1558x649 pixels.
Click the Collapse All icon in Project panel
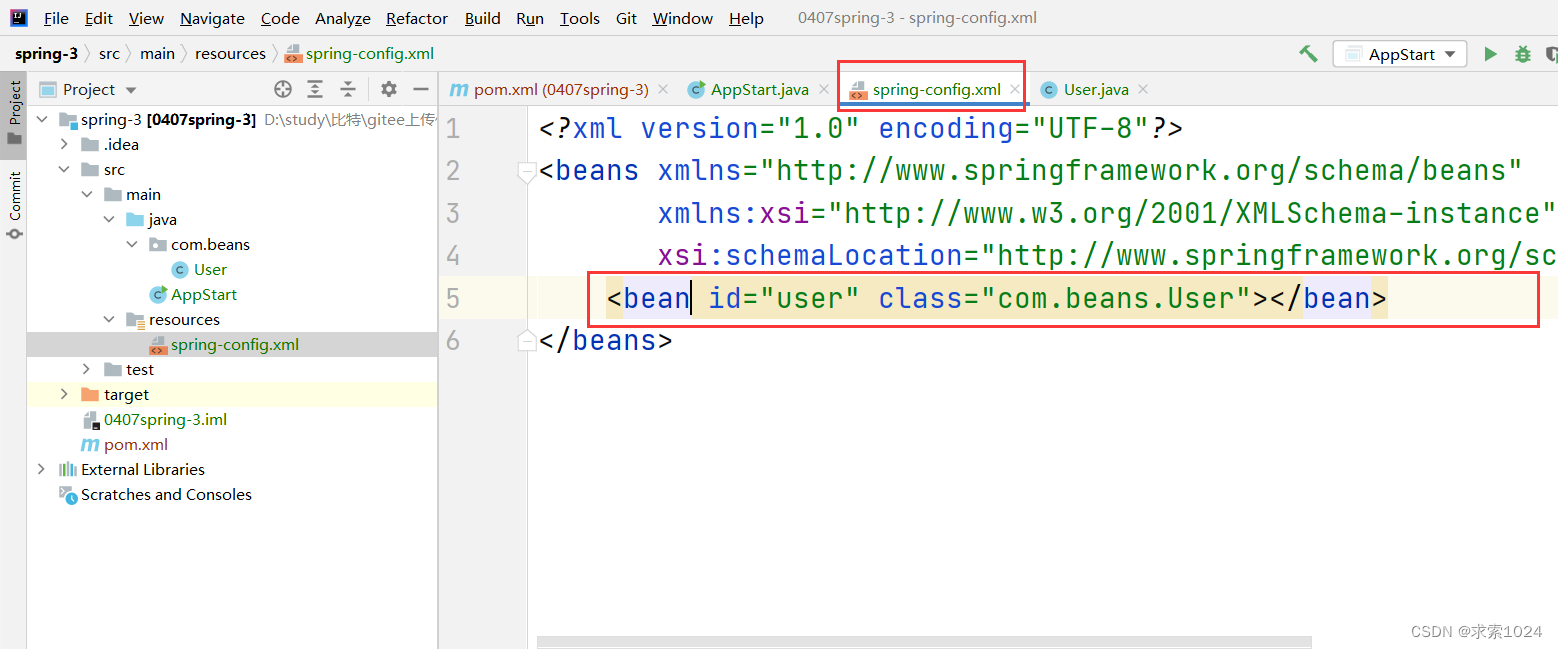pyautogui.click(x=347, y=89)
